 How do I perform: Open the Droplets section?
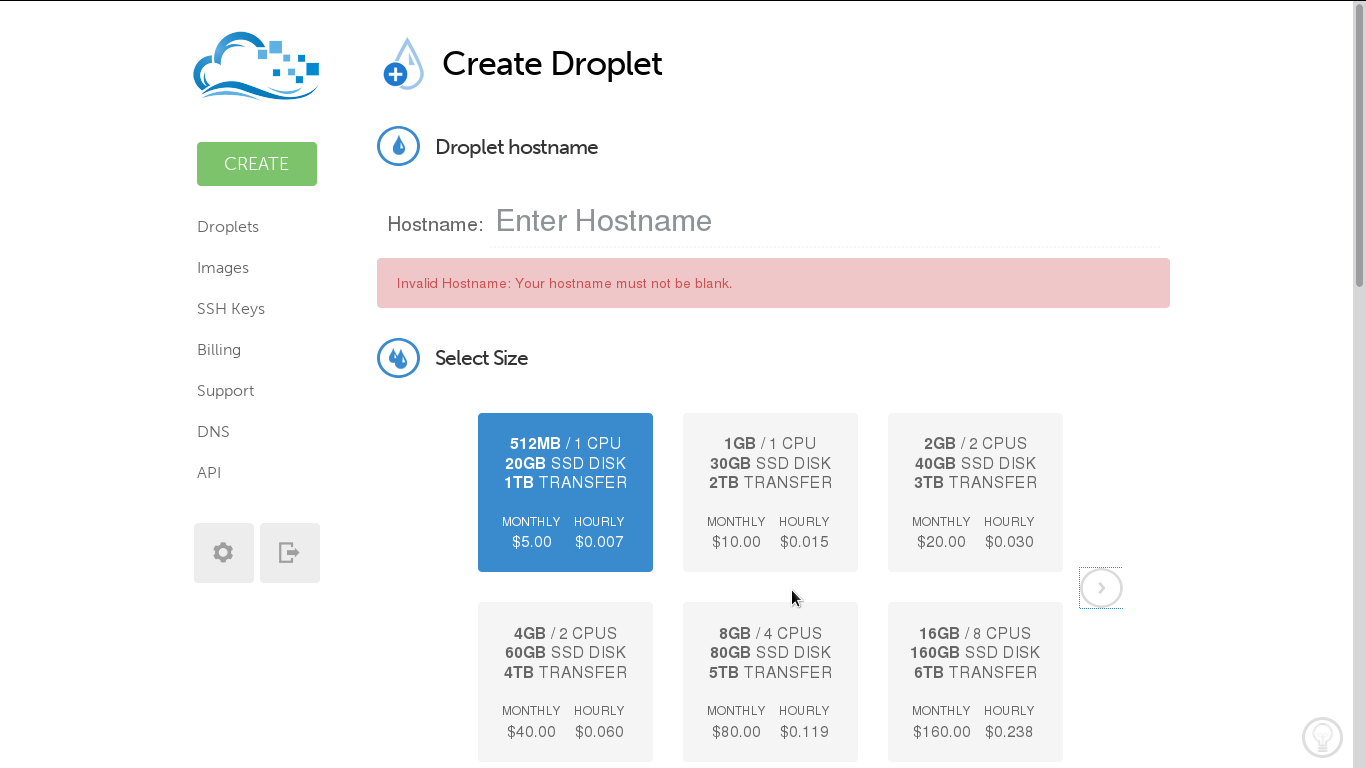point(227,226)
